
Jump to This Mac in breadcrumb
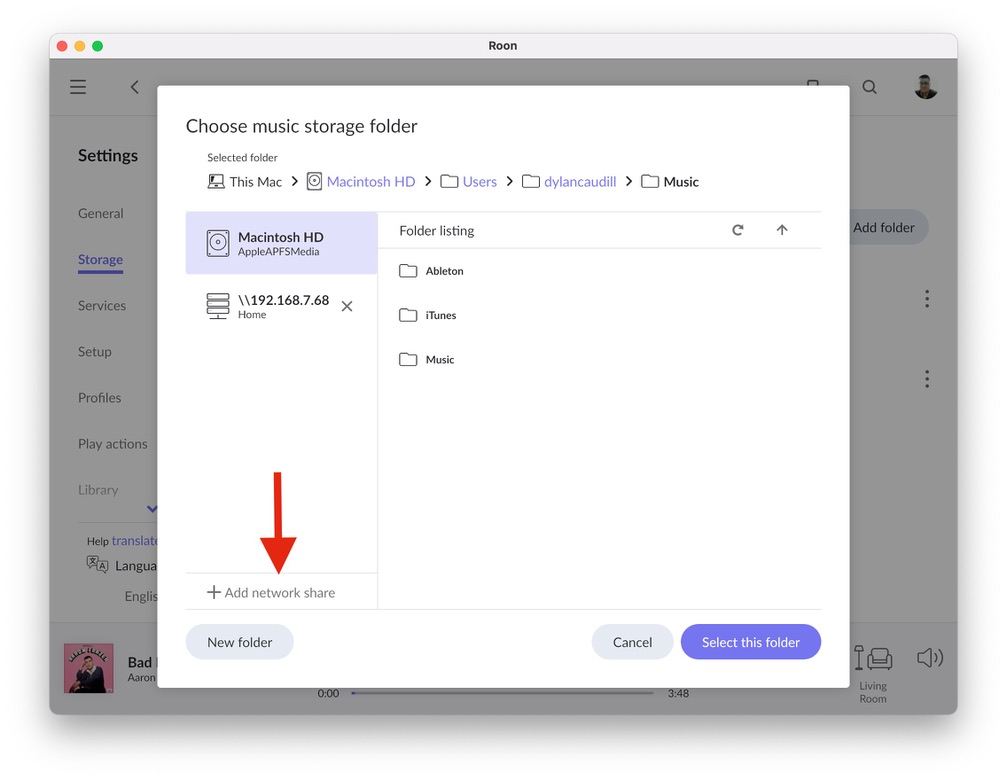coord(245,182)
